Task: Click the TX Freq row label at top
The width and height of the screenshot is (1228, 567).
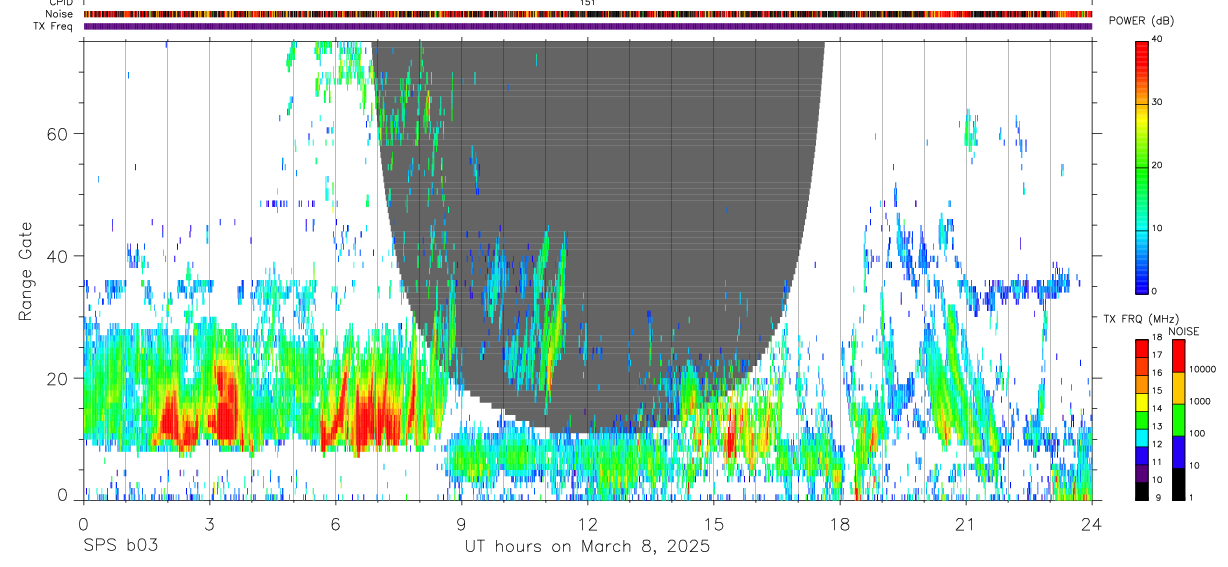Action: tap(54, 26)
